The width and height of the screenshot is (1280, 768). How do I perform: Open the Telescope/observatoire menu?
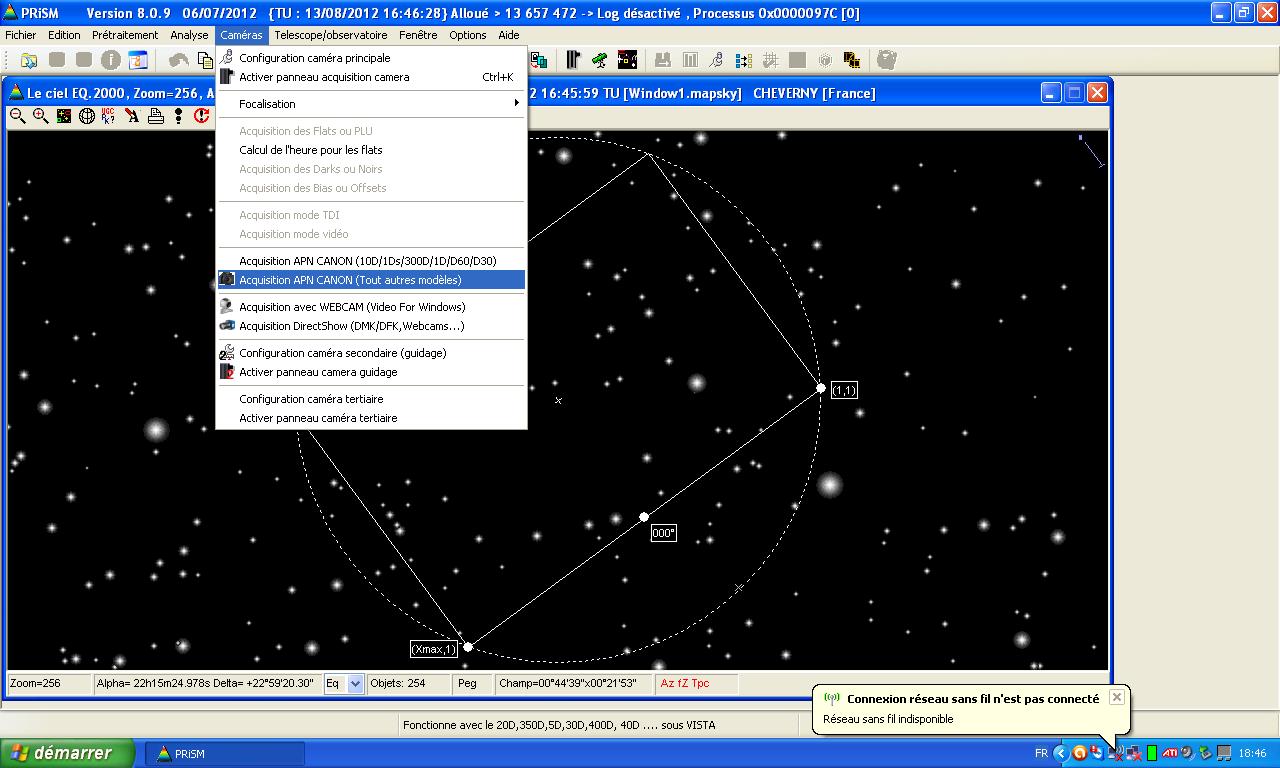[x=330, y=35]
